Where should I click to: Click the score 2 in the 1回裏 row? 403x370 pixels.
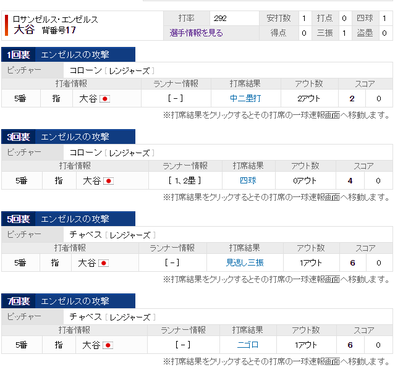tap(352, 99)
